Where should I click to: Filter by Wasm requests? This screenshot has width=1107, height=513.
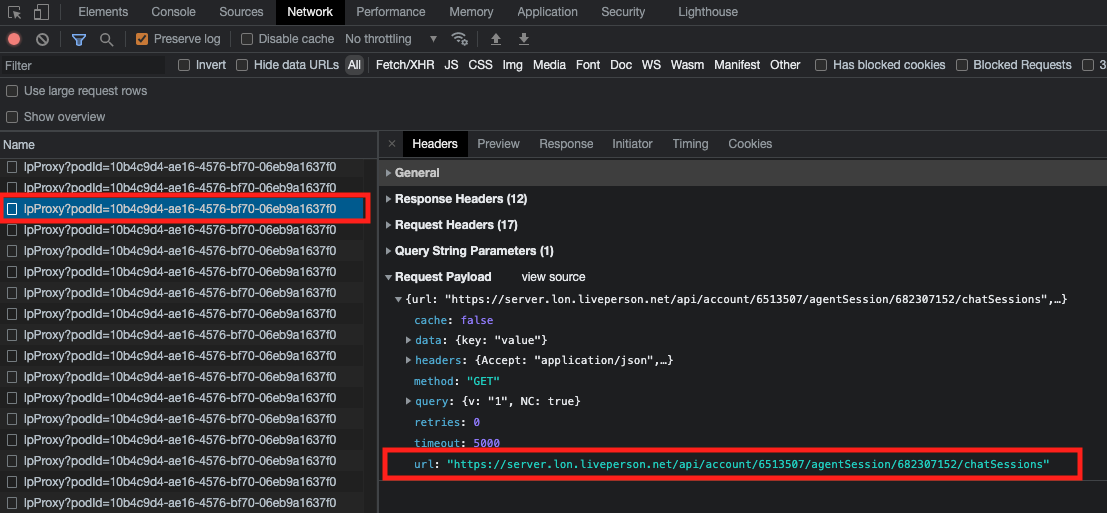click(687, 65)
